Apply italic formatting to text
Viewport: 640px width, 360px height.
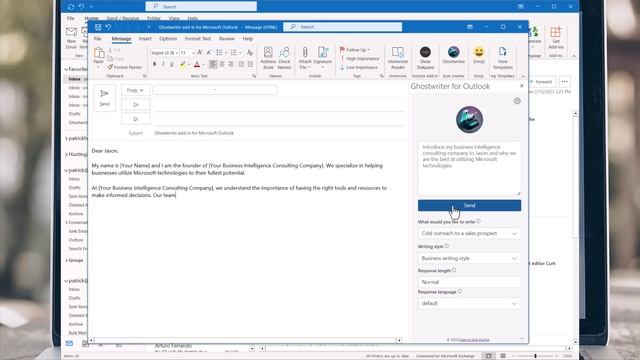(x=163, y=64)
